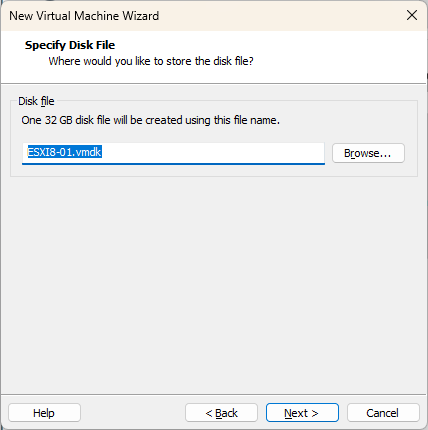Click the '.vmdk' extension in the file name
428x430 pixels.
click(x=87, y=152)
